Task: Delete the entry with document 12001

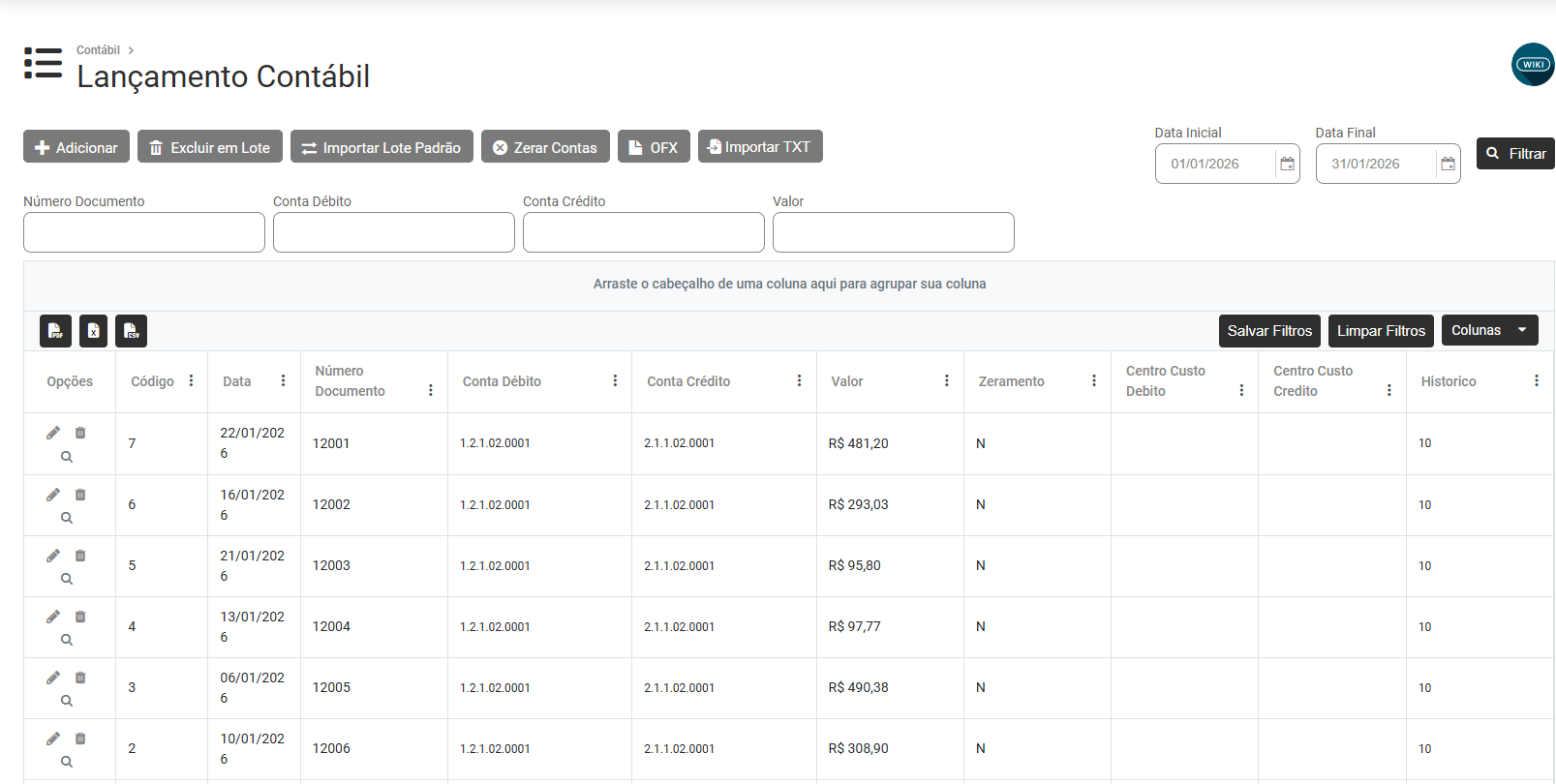Action: (80, 433)
